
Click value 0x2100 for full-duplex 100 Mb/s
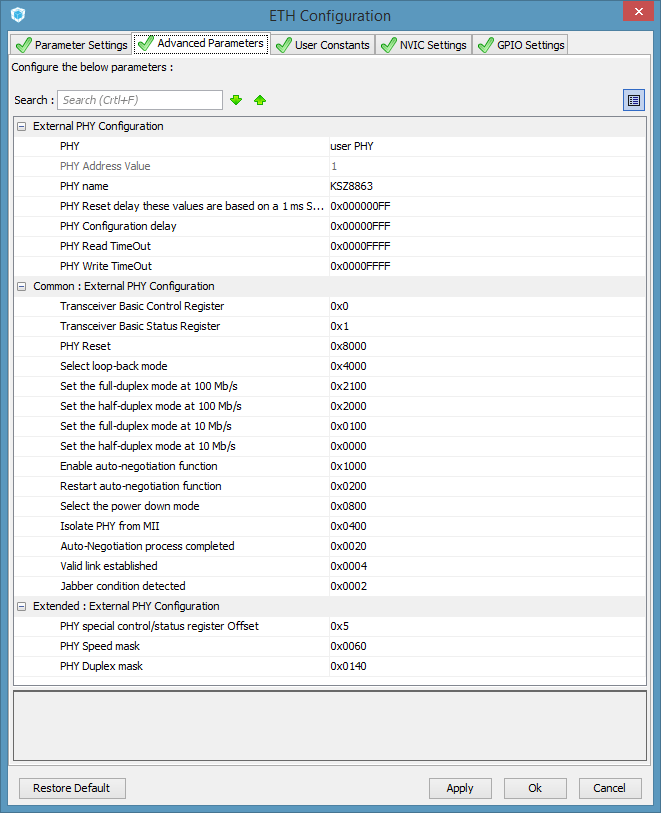[x=348, y=386]
